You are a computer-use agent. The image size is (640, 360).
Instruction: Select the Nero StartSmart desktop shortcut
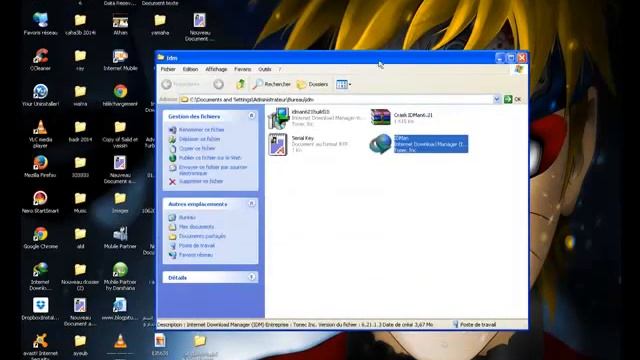coord(40,202)
